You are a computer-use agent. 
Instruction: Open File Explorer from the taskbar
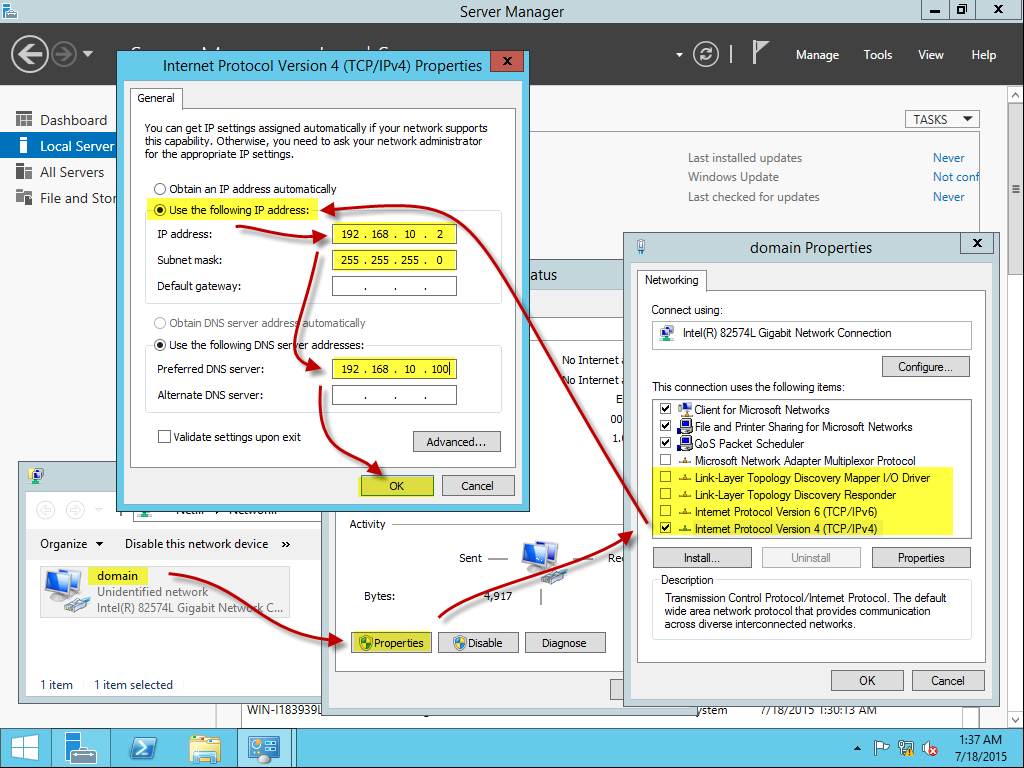[x=204, y=748]
